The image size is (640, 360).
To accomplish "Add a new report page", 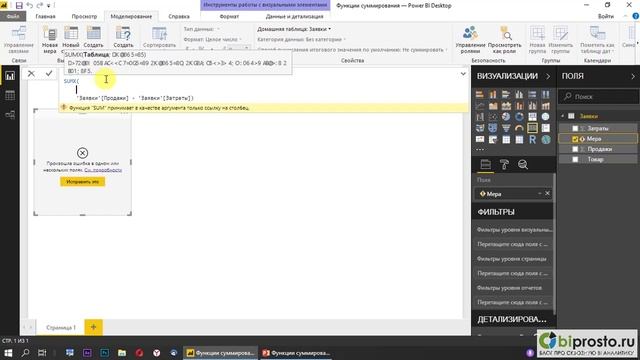I will point(93,327).
